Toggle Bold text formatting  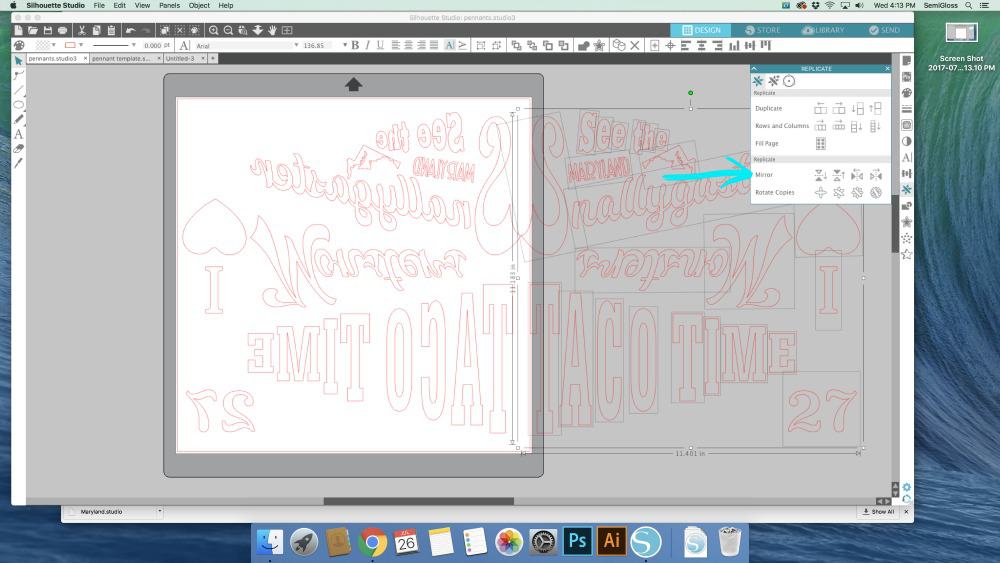click(x=355, y=45)
